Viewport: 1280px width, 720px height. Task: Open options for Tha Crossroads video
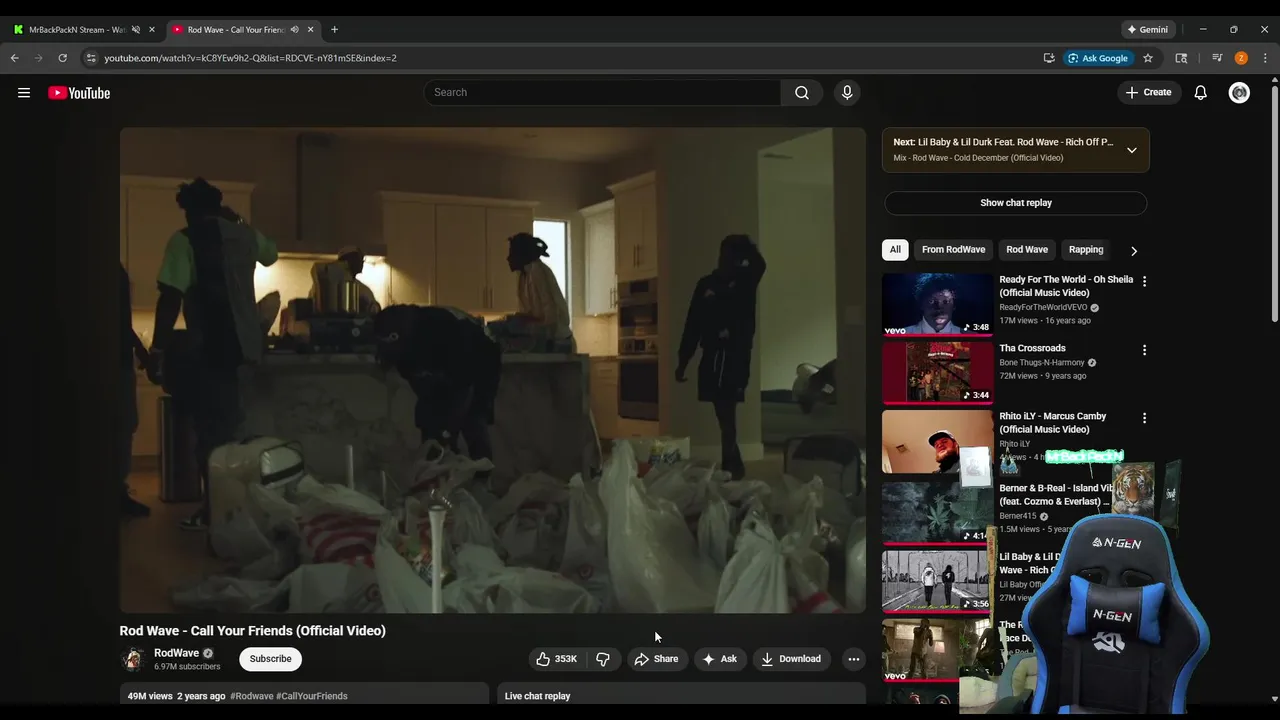pyautogui.click(x=1144, y=350)
